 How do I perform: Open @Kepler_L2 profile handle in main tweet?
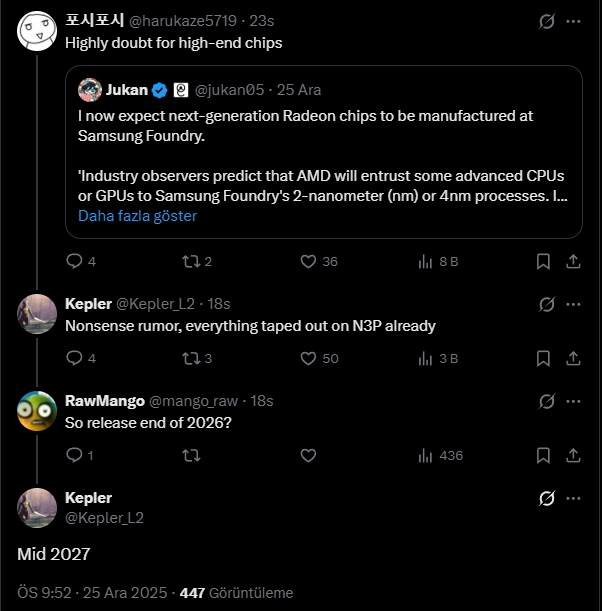coord(104,517)
